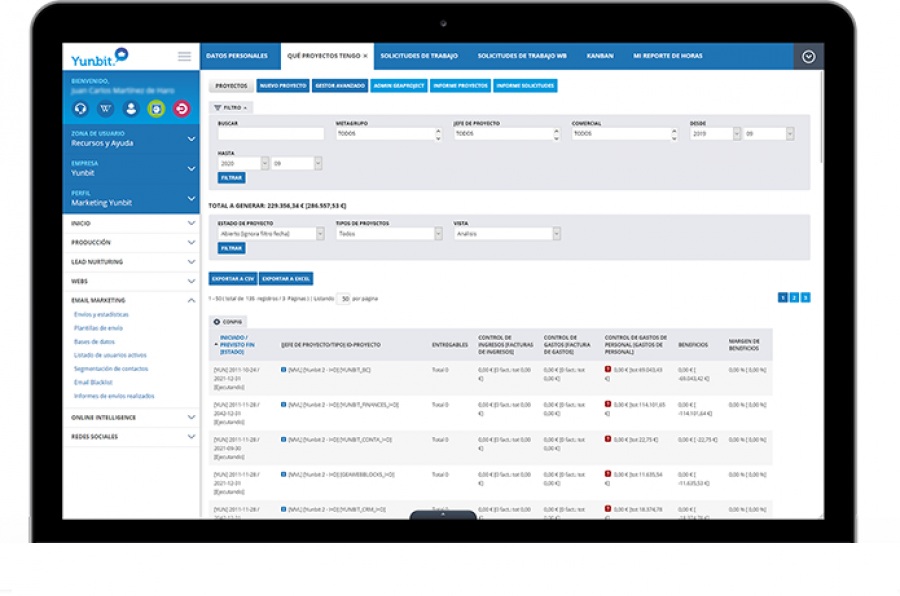This screenshot has height=596, width=900.
Task: Go to page 3 using the pagination control
Action: [805, 297]
